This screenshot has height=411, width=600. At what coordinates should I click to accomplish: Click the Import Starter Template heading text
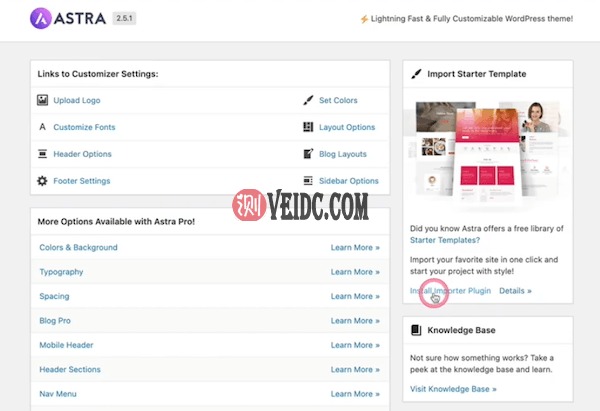477,74
